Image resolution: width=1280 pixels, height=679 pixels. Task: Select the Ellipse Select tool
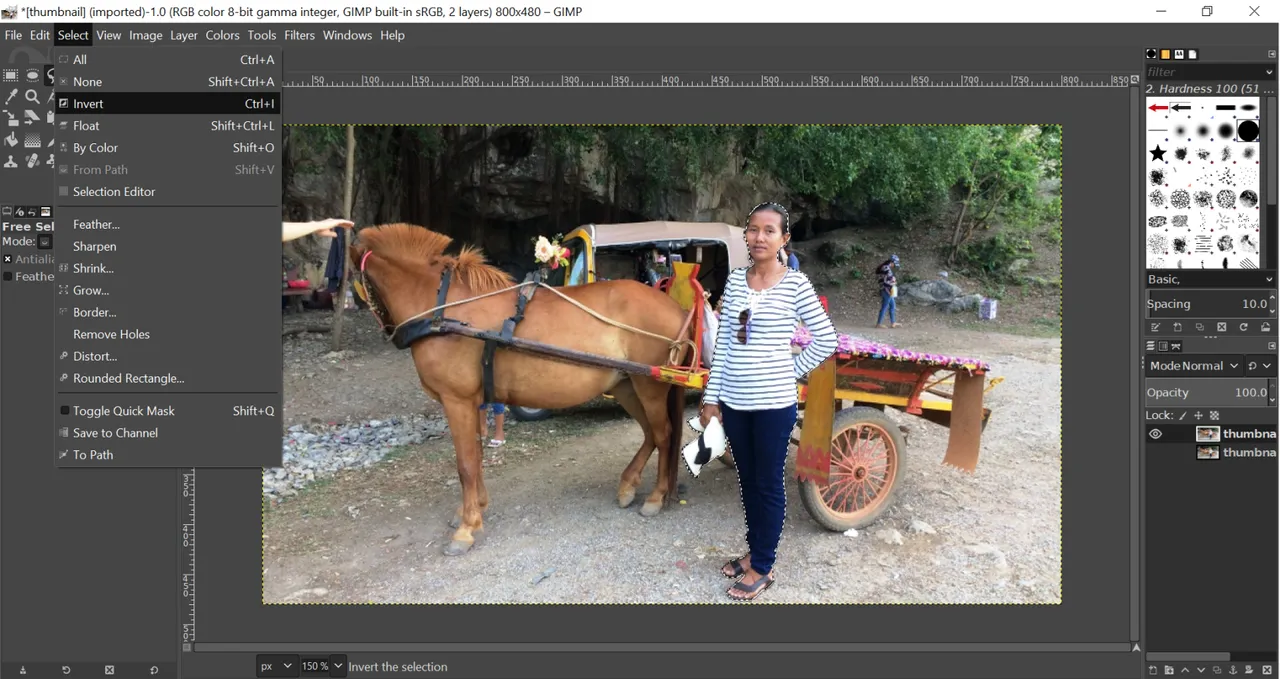[32, 75]
